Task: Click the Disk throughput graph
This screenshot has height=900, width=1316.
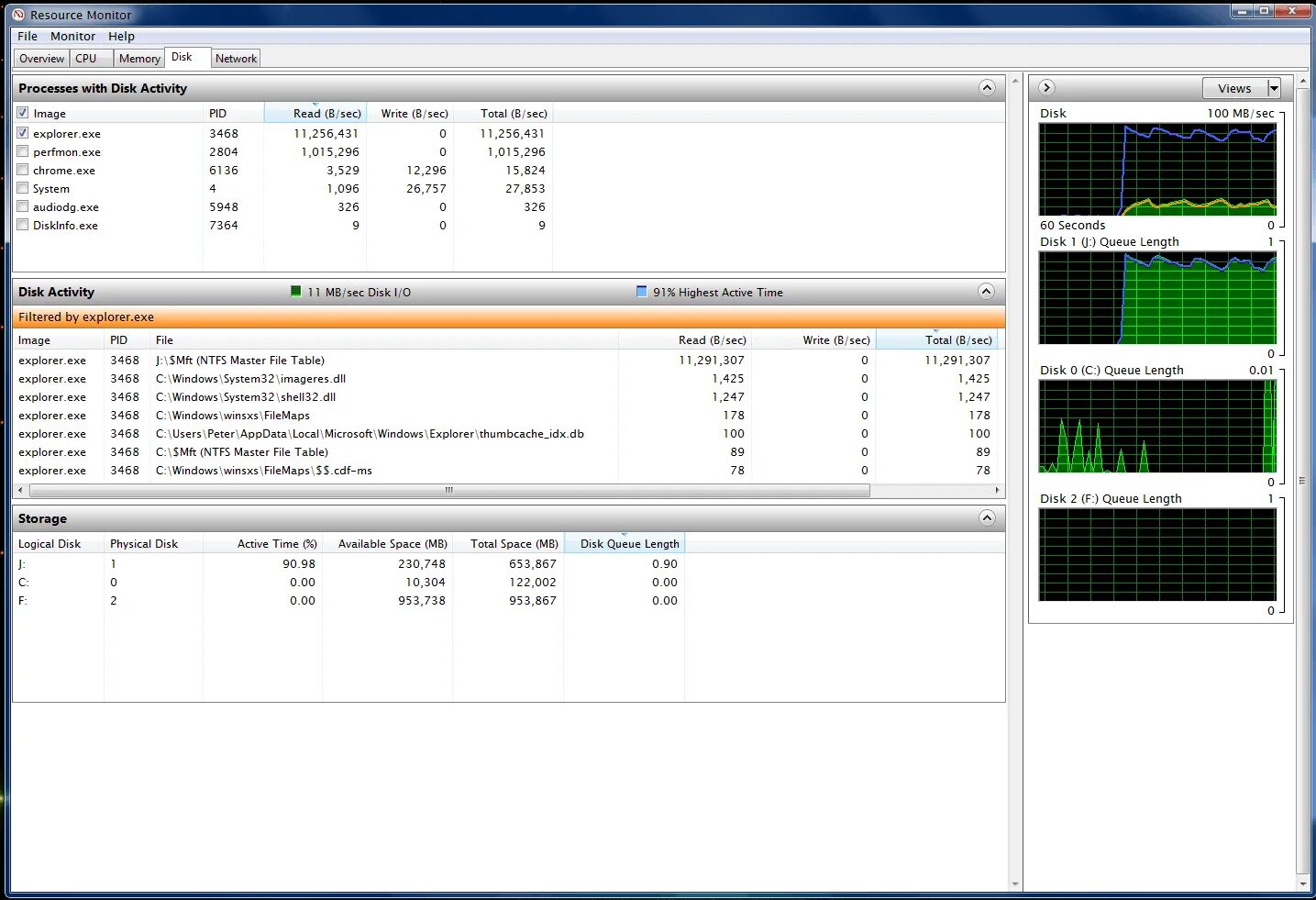Action: tap(1157, 169)
